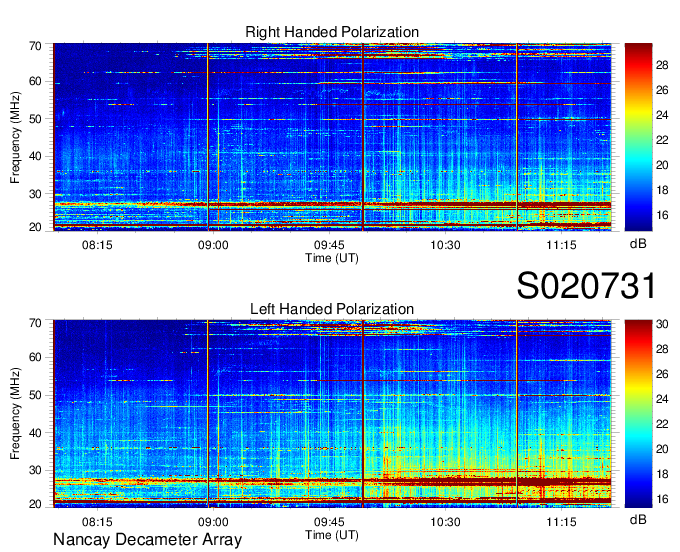680x552 pixels.
Task: Click the 30 label on bottom color bar
Action: pyautogui.click(x=662, y=324)
